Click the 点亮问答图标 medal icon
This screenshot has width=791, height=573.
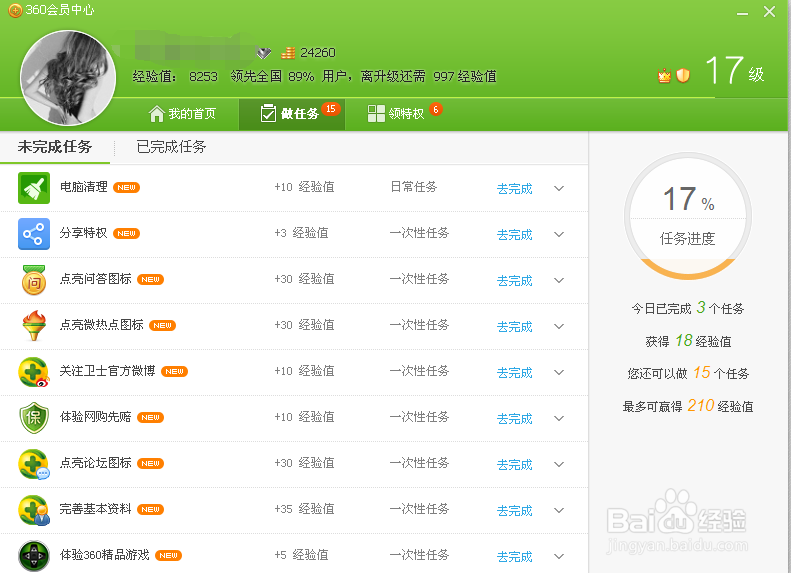tap(34, 280)
